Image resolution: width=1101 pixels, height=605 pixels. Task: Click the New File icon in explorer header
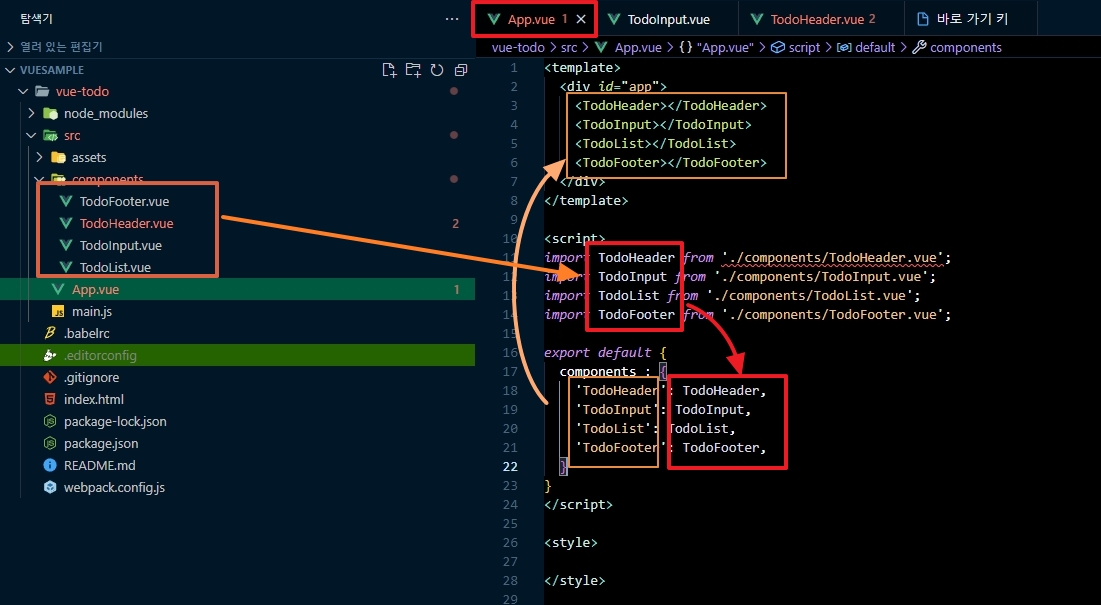389,69
